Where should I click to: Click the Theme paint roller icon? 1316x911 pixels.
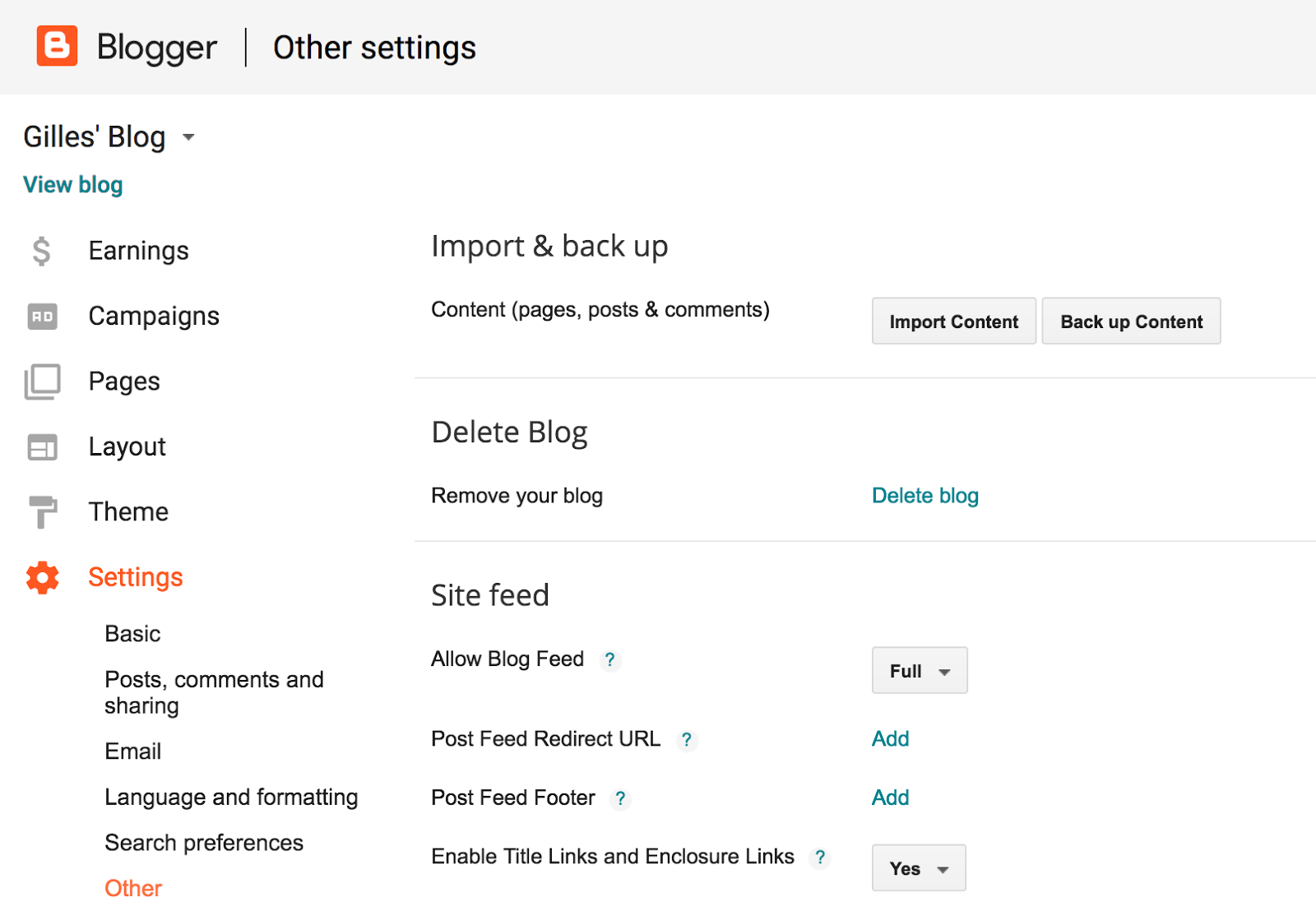42,511
